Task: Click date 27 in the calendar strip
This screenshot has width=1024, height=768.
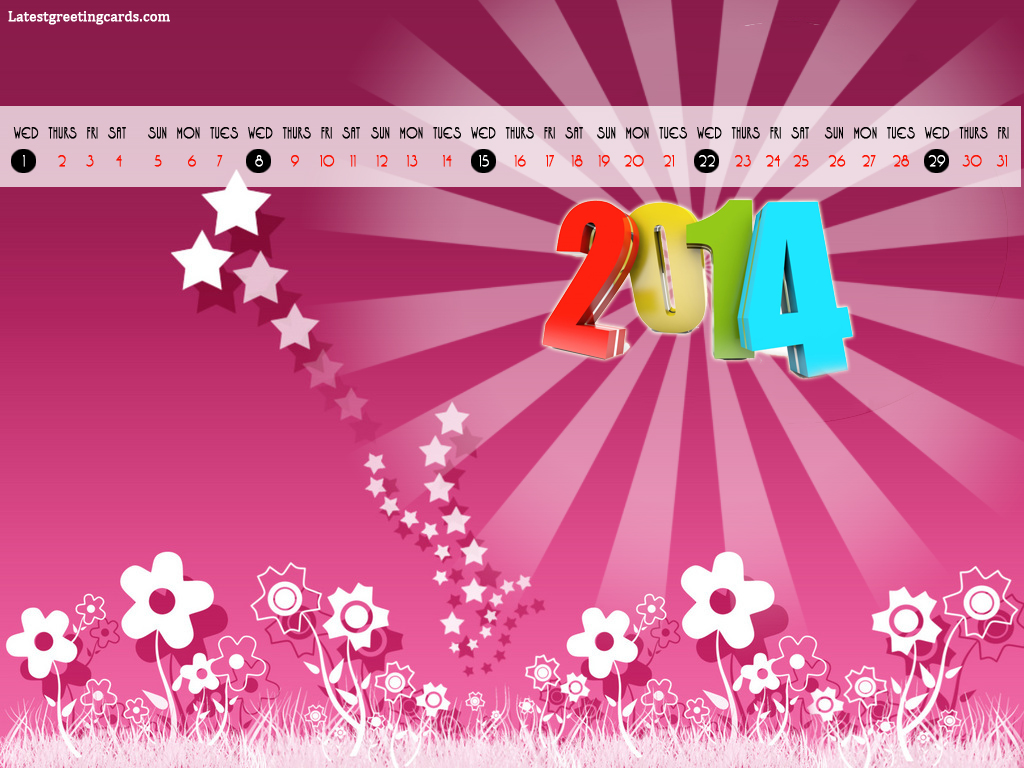Action: click(869, 161)
